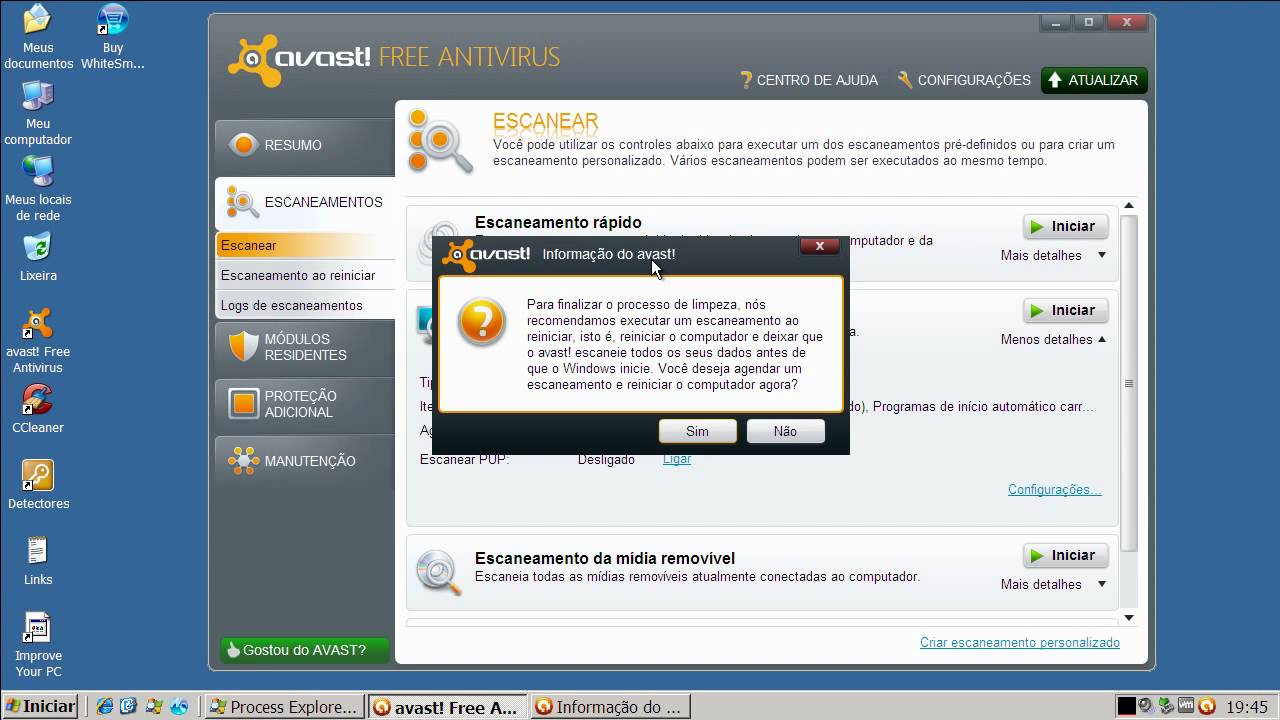This screenshot has width=1280, height=720.
Task: Open Proteção Adicional section
Action: tap(305, 404)
